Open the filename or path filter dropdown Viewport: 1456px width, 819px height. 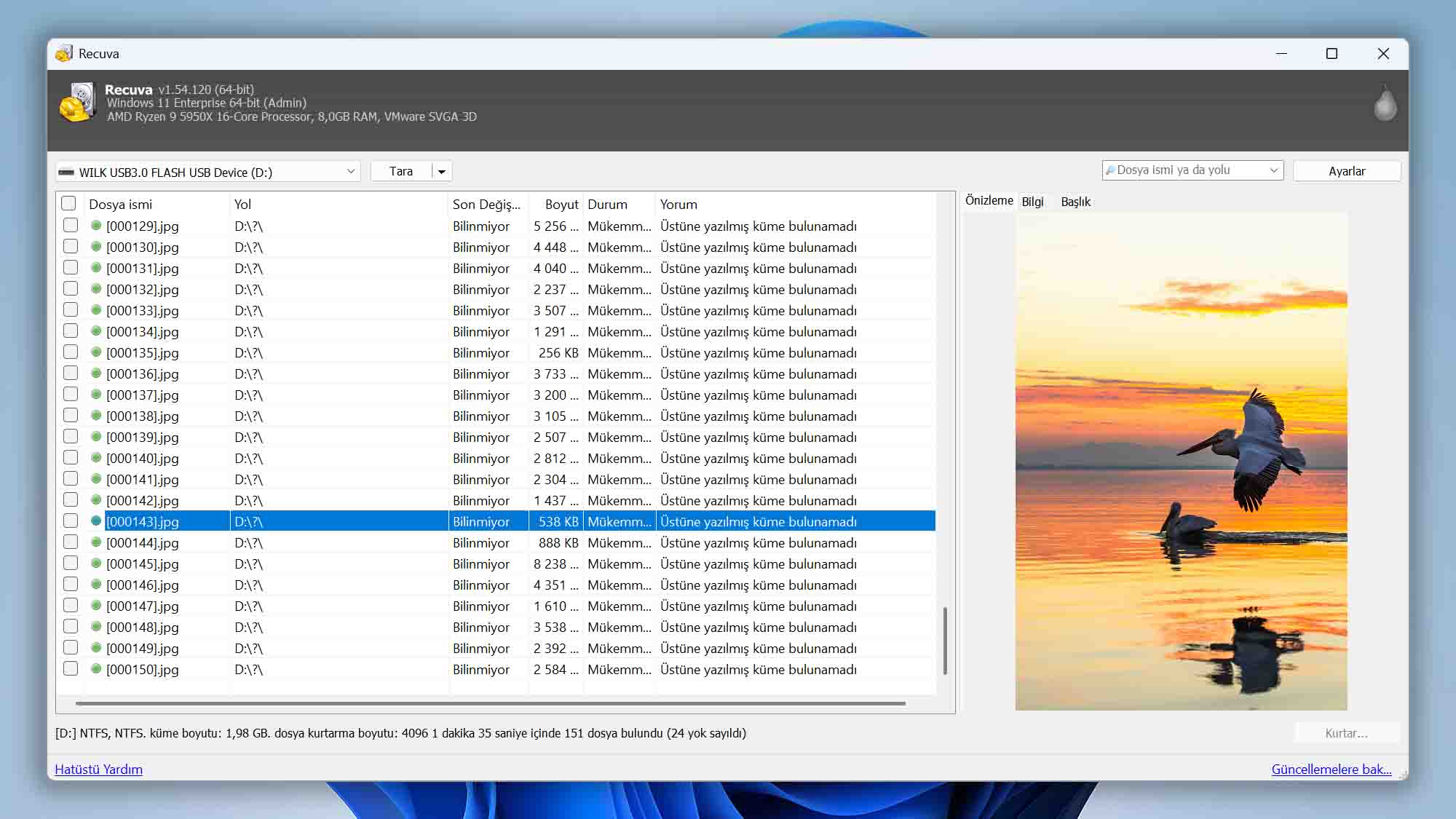click(1273, 170)
